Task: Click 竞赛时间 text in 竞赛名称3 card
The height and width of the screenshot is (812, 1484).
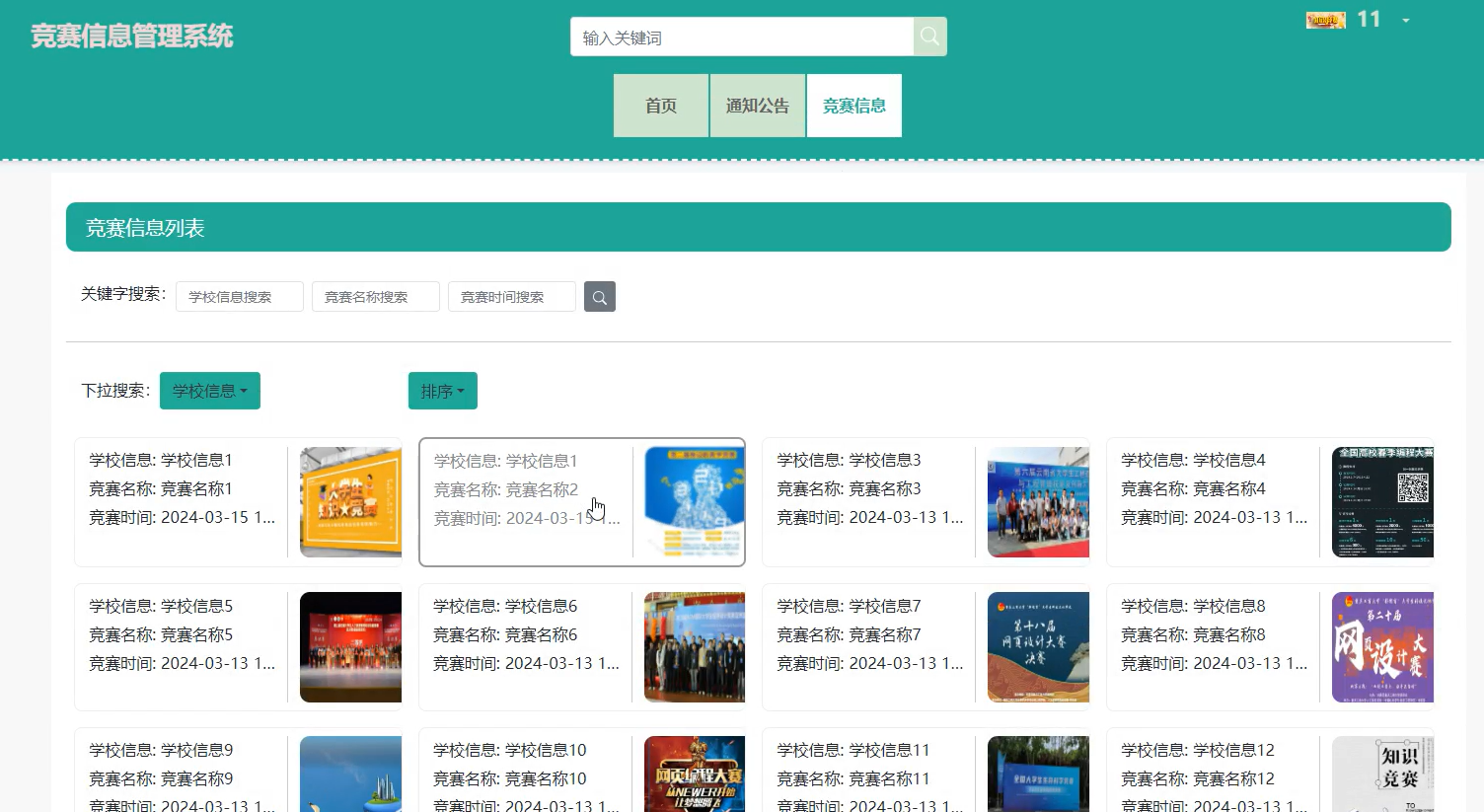Action: (870, 517)
